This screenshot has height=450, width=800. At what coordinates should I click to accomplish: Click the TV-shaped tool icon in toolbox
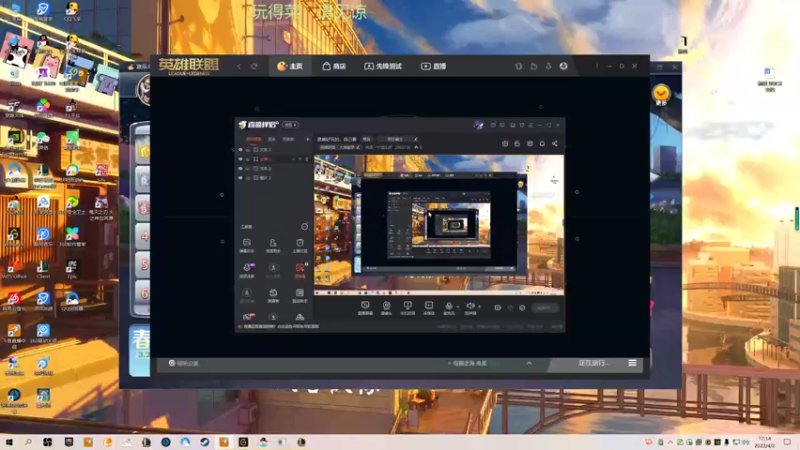(x=273, y=294)
